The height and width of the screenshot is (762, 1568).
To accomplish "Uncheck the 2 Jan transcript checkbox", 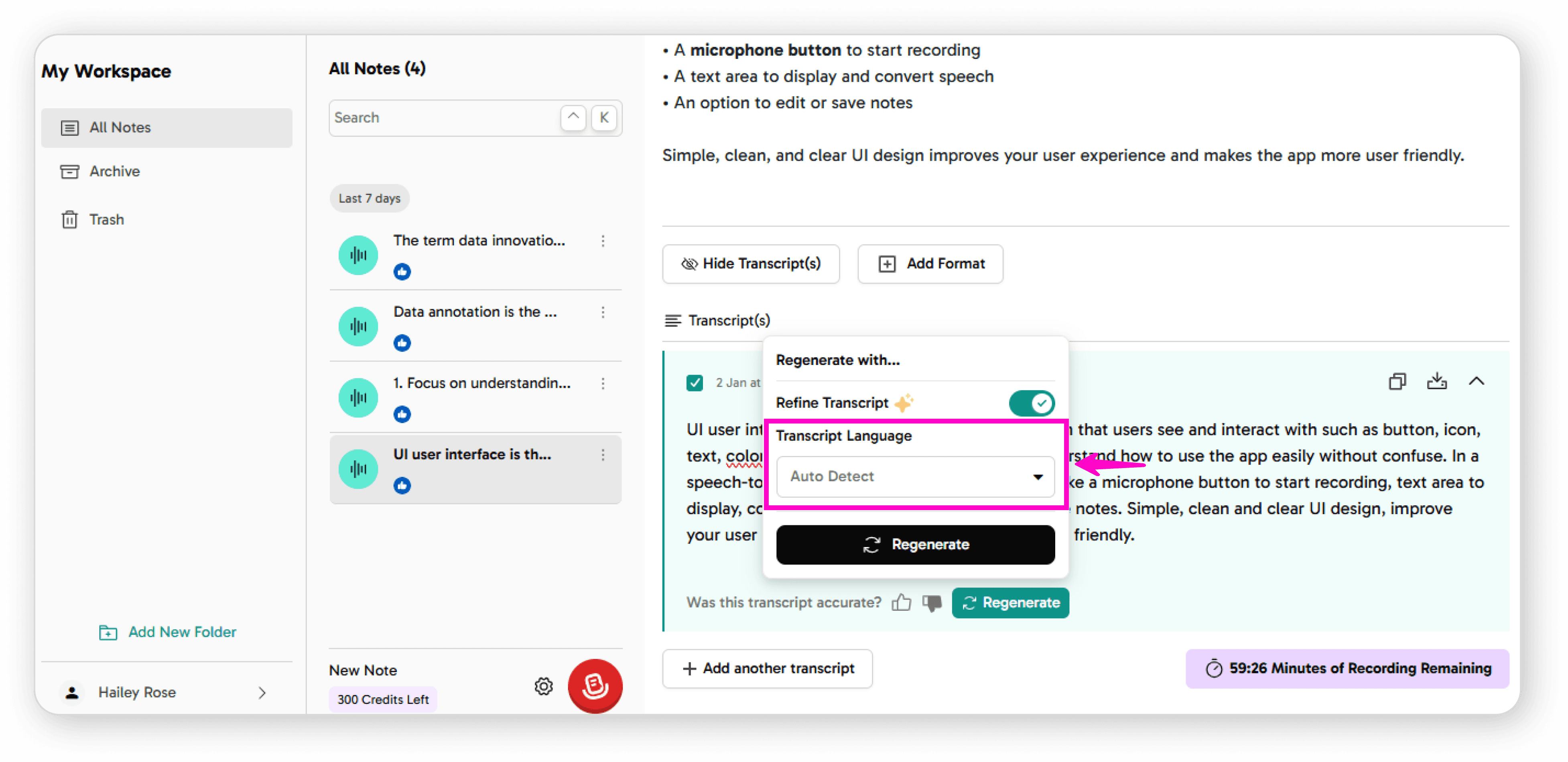I will (695, 383).
